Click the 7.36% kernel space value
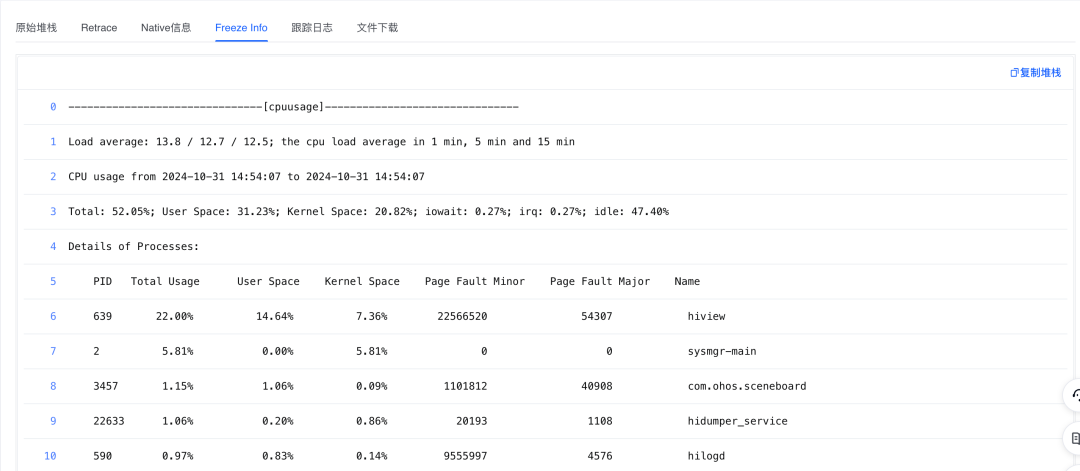 pyautogui.click(x=372, y=316)
